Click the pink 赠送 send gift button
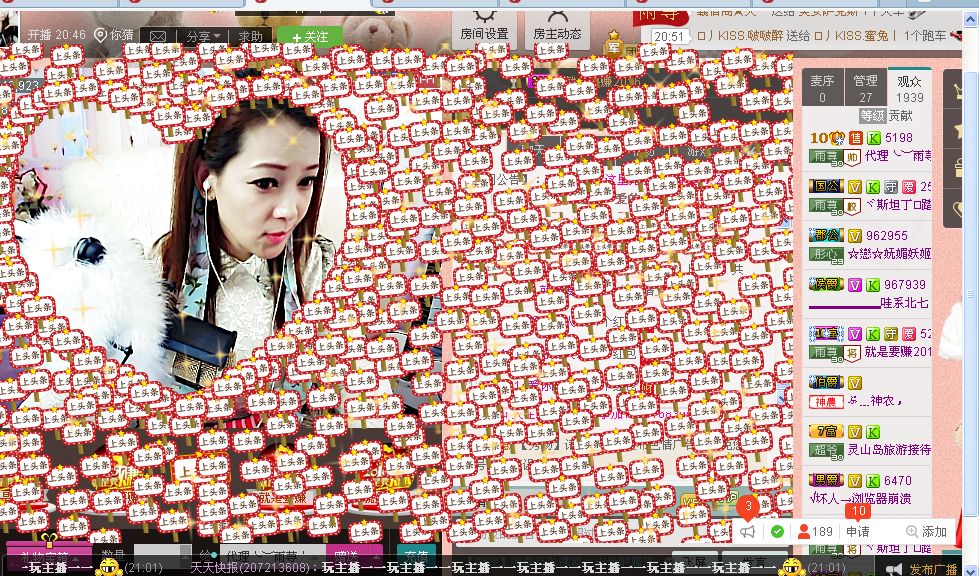 pyautogui.click(x=346, y=557)
